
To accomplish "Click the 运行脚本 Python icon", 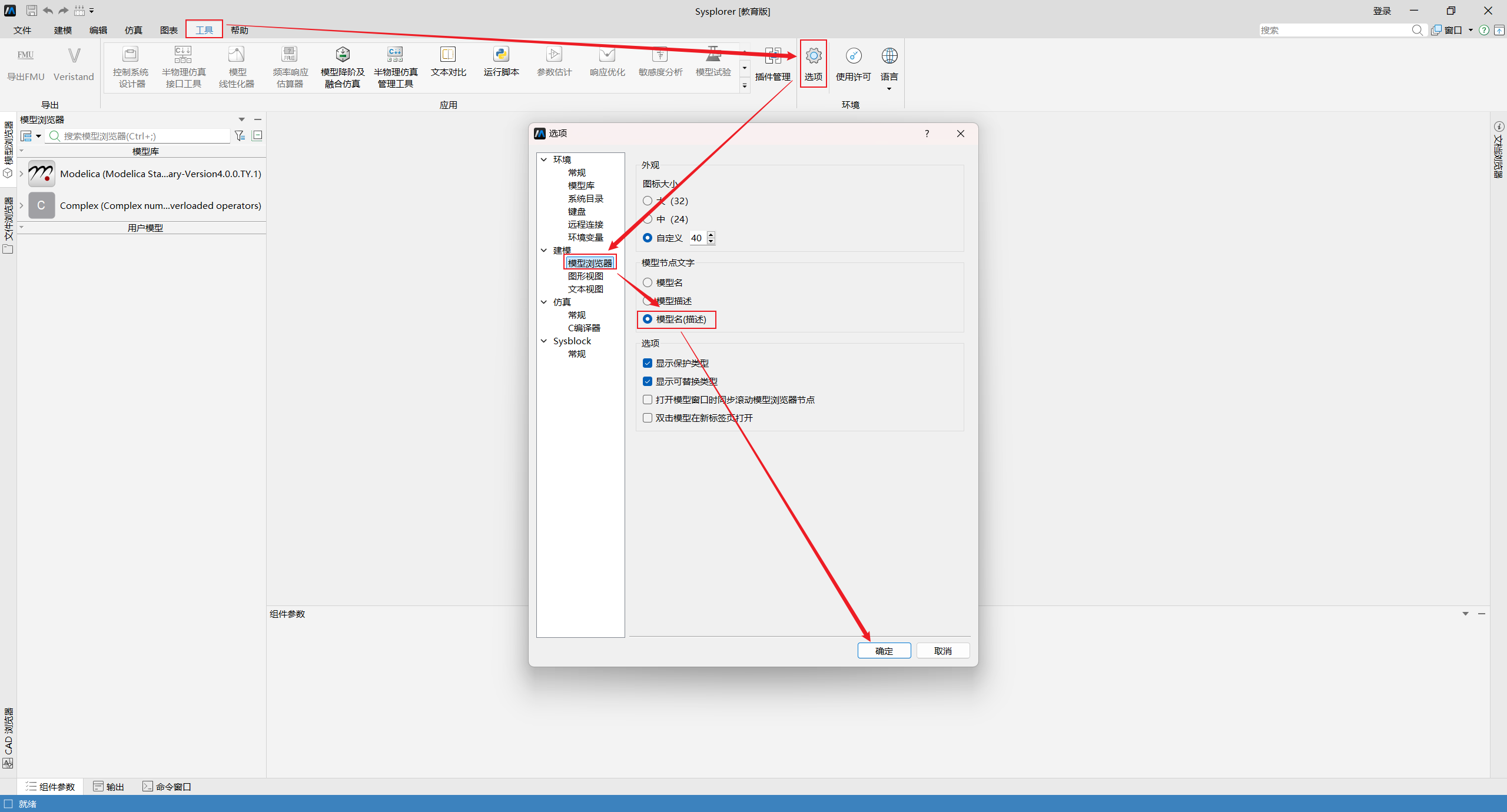I will 501,55.
